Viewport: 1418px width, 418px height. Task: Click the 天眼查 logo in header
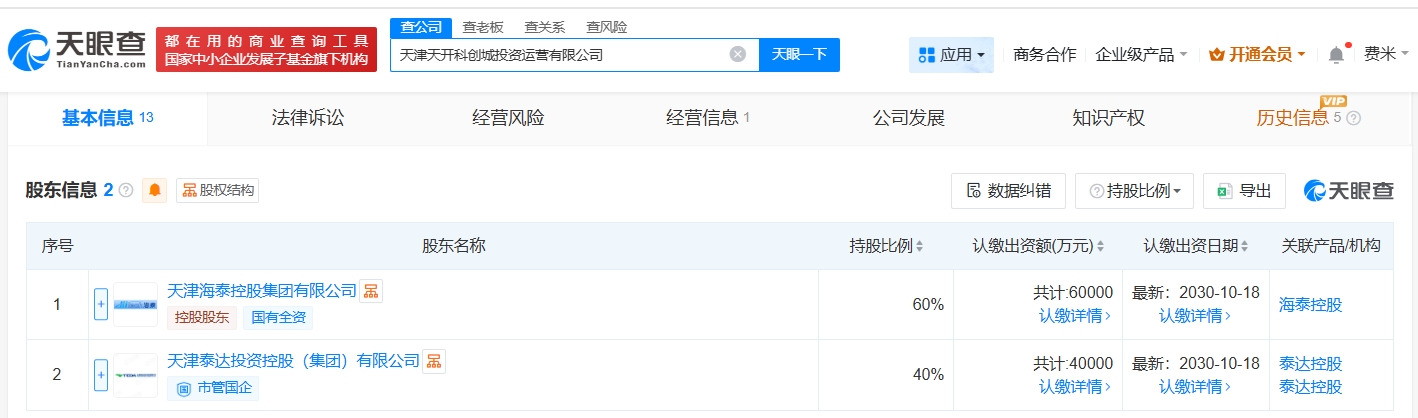click(x=76, y=48)
